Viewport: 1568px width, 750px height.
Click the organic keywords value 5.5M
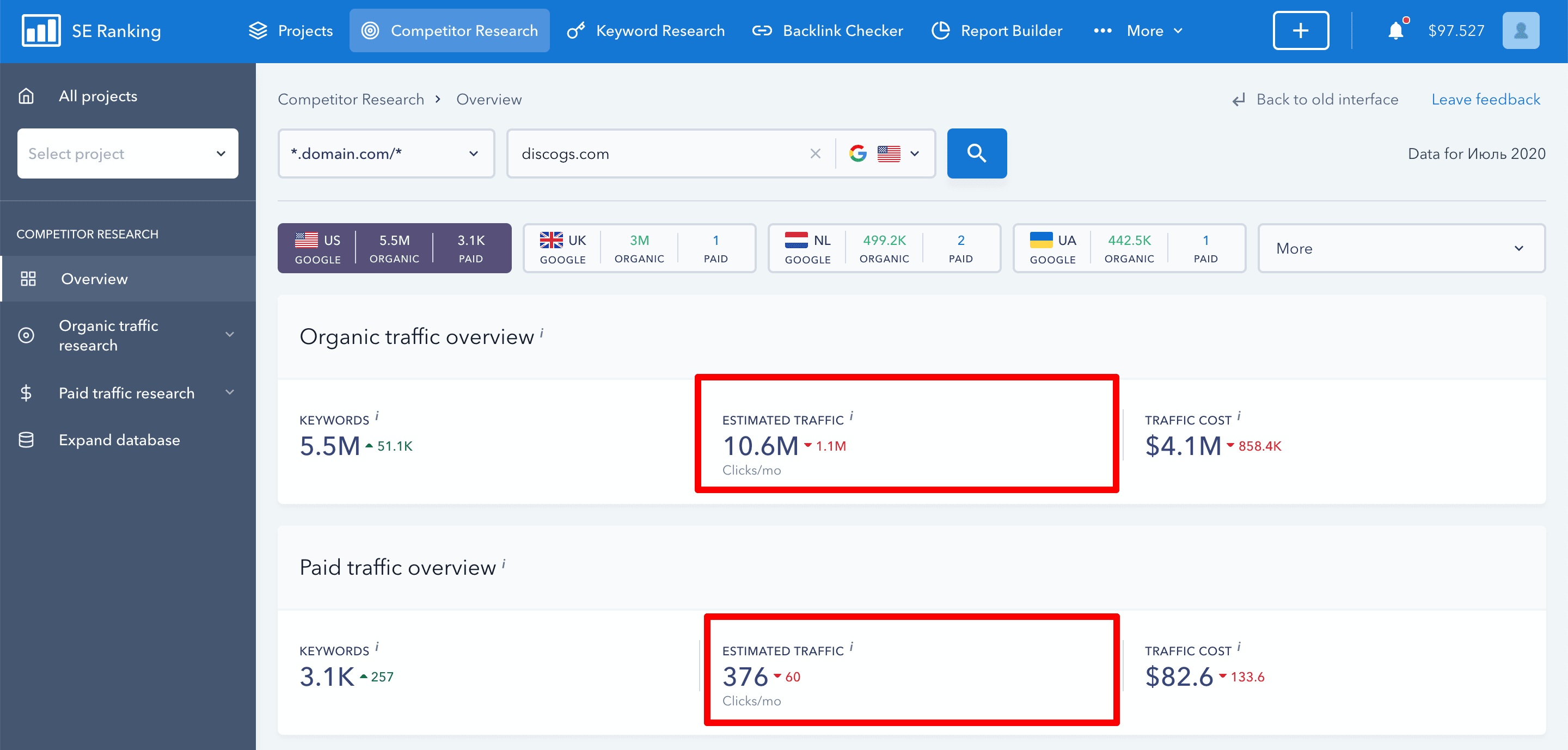(329, 446)
